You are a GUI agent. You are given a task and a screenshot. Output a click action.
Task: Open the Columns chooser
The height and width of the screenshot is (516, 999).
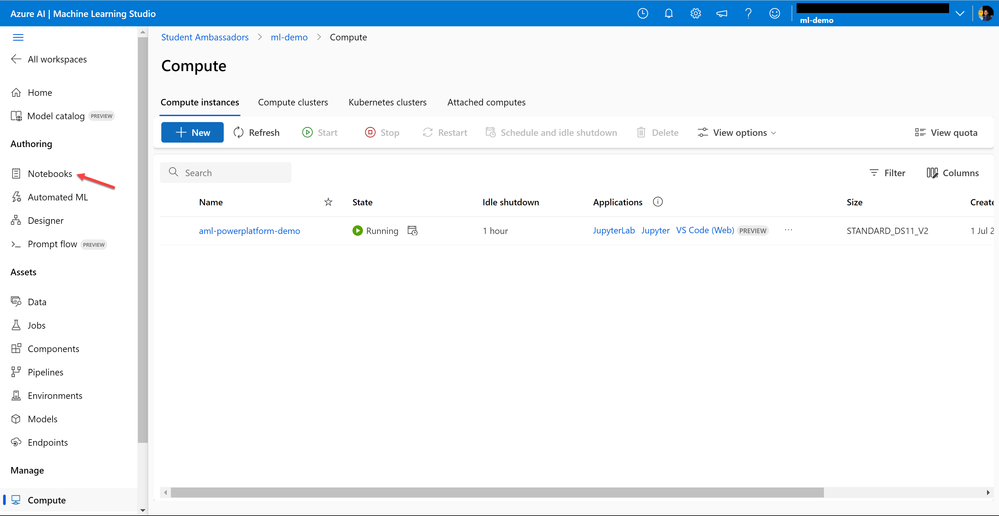[x=952, y=173]
